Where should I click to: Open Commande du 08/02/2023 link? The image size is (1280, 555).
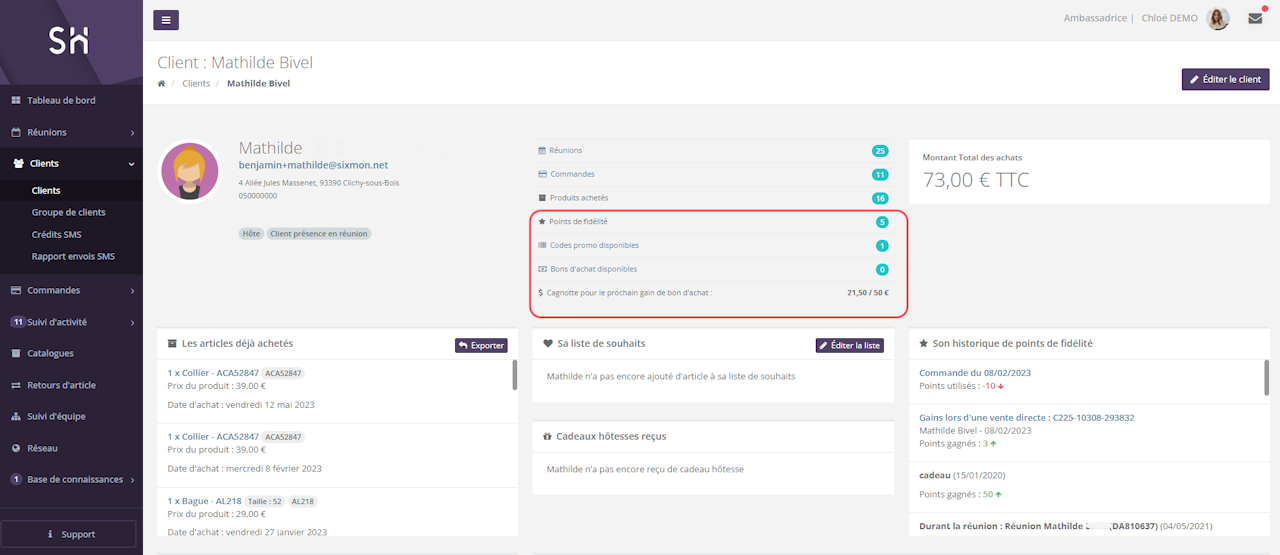[974, 373]
